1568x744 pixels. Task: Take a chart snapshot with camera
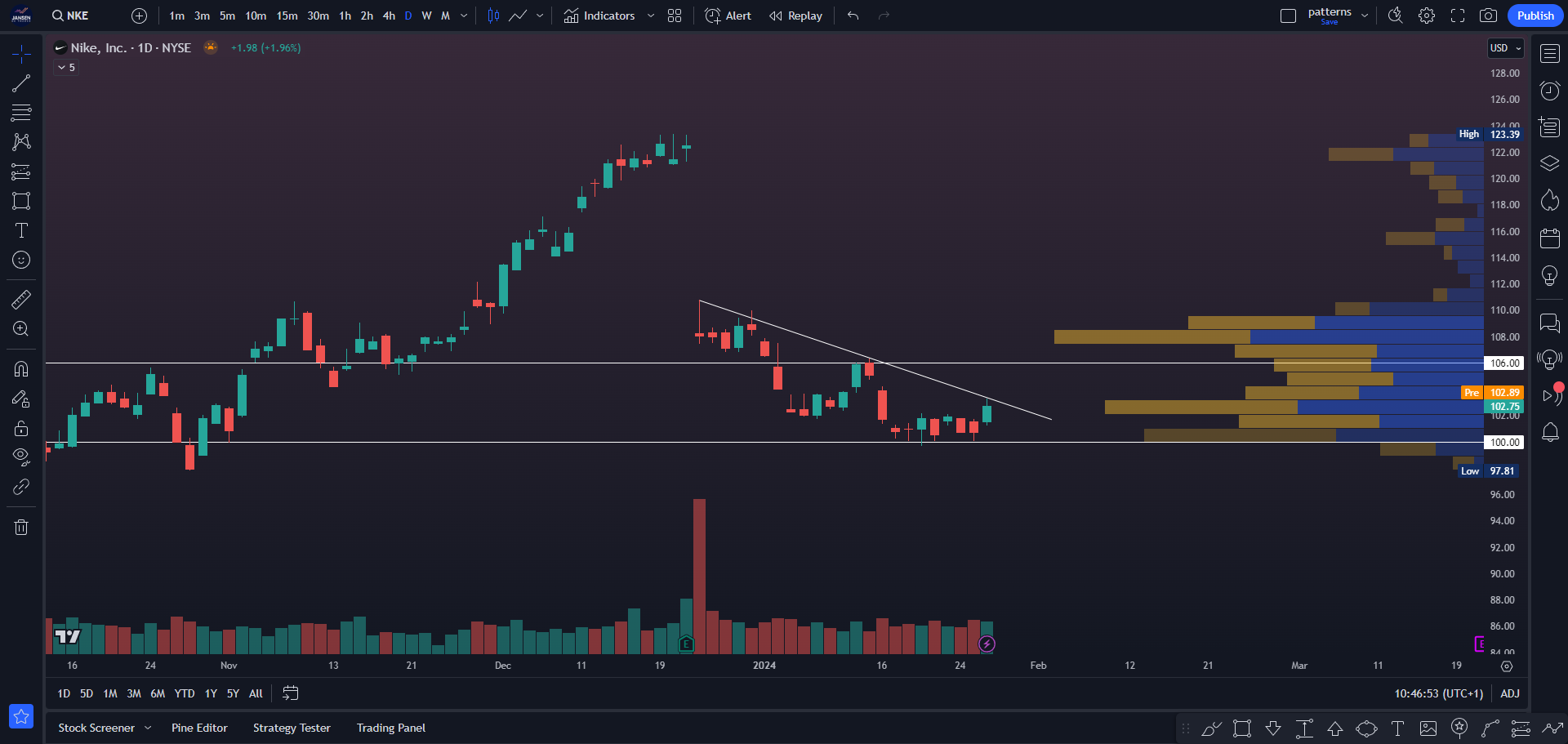[1489, 16]
